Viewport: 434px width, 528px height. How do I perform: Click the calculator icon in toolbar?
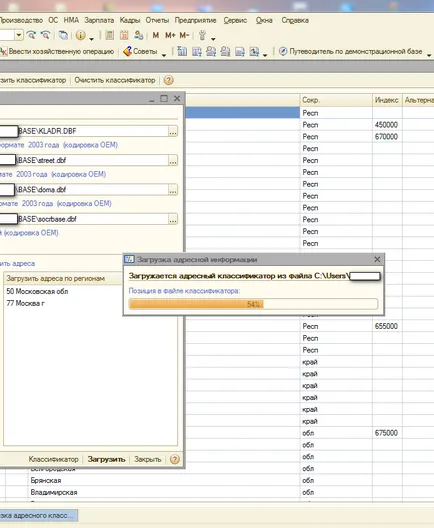click(109, 35)
